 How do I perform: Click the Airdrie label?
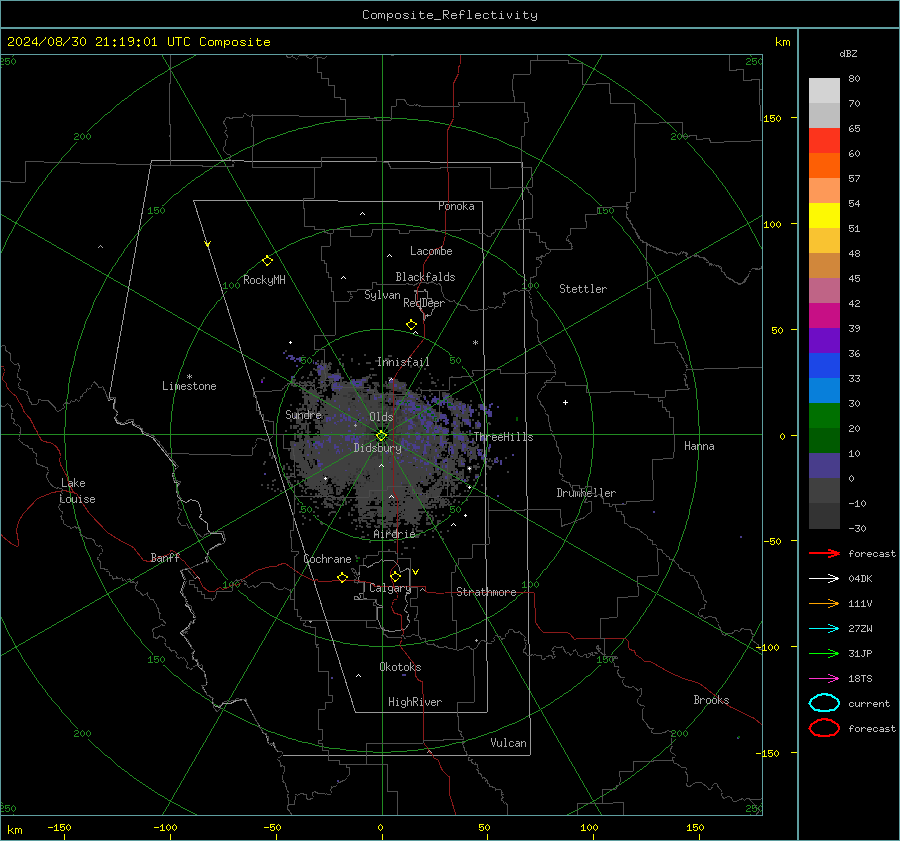tap(394, 534)
